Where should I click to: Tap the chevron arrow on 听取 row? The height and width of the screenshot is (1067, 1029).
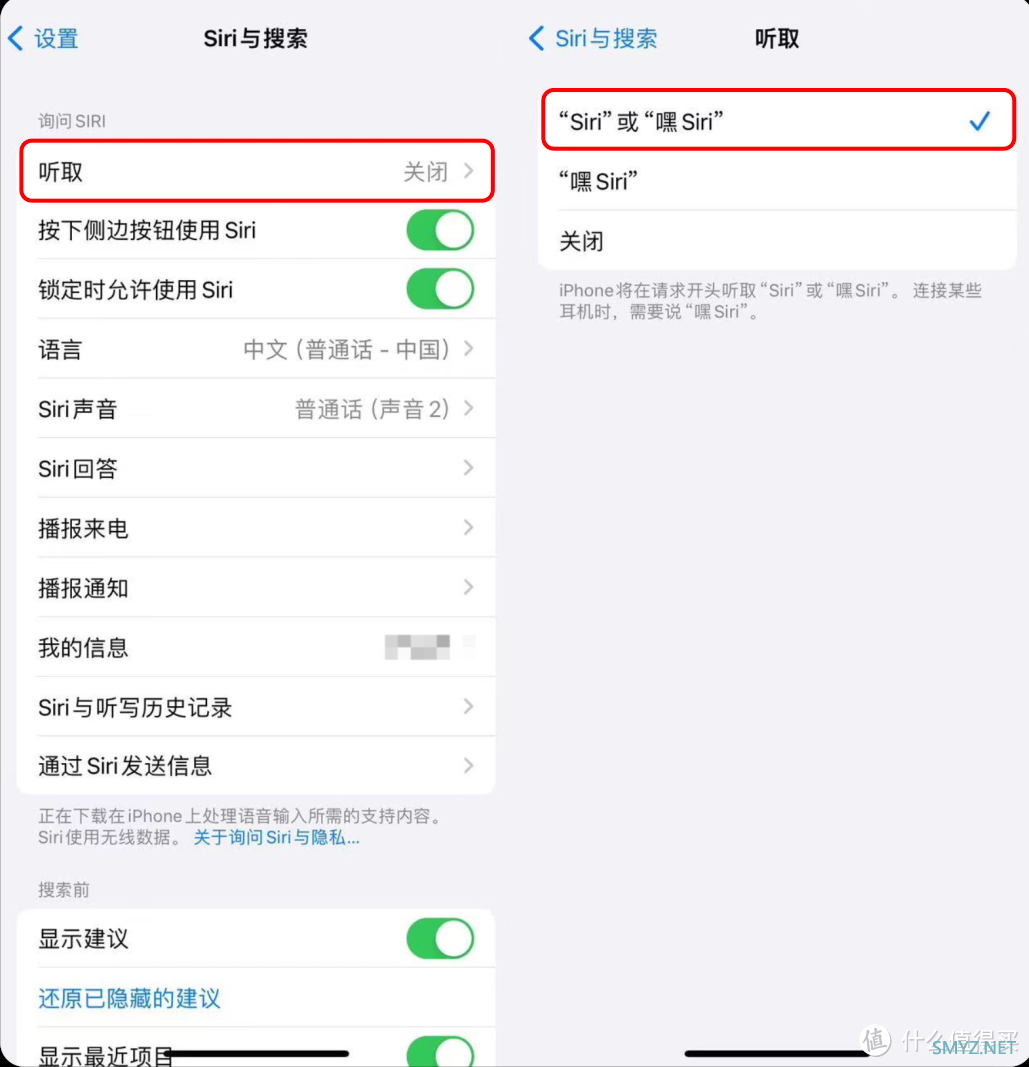468,171
